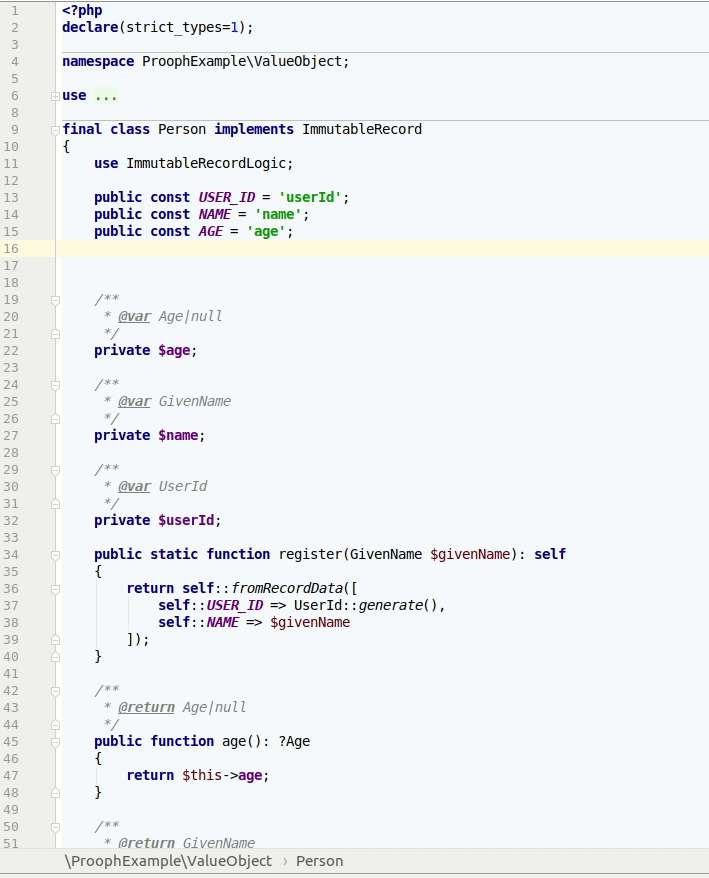Collapse the doc comment fold marker on line 24
This screenshot has width=709, height=878.
(55, 386)
